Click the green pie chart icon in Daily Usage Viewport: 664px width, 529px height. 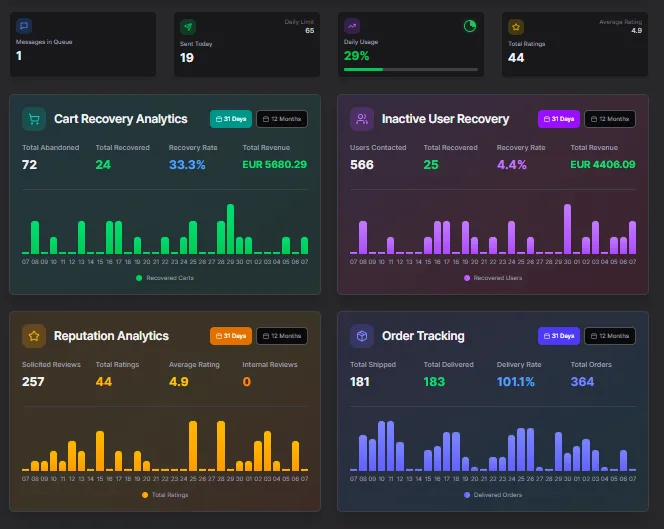pos(470,26)
